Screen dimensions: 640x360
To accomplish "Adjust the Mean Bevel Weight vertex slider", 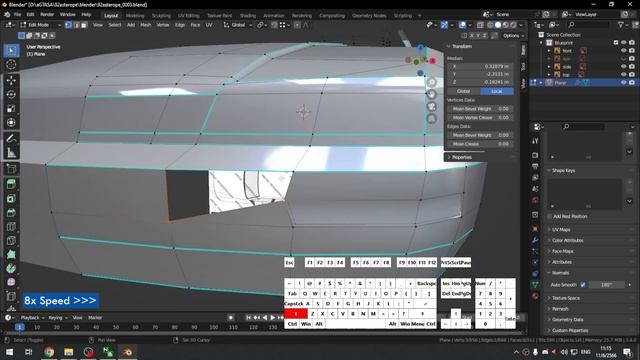I will click(x=480, y=109).
